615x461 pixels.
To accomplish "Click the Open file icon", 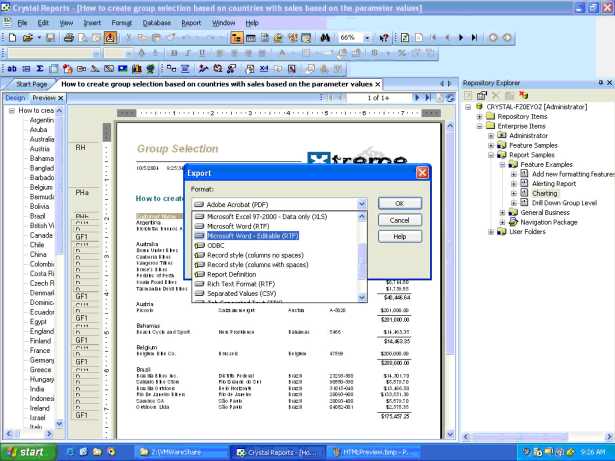I will tap(27, 38).
